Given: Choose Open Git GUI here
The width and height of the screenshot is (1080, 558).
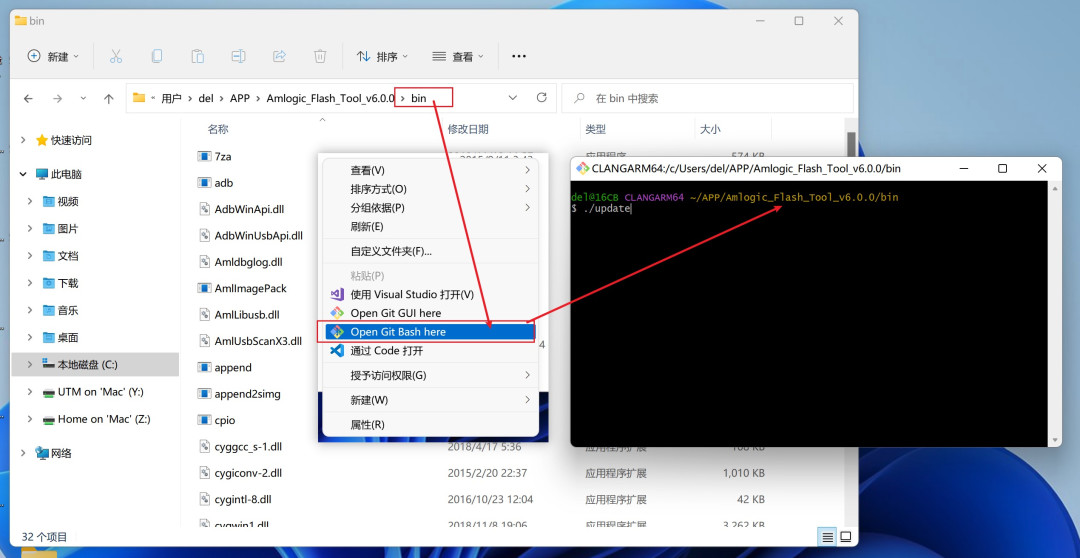Looking at the screenshot, I should (428, 313).
